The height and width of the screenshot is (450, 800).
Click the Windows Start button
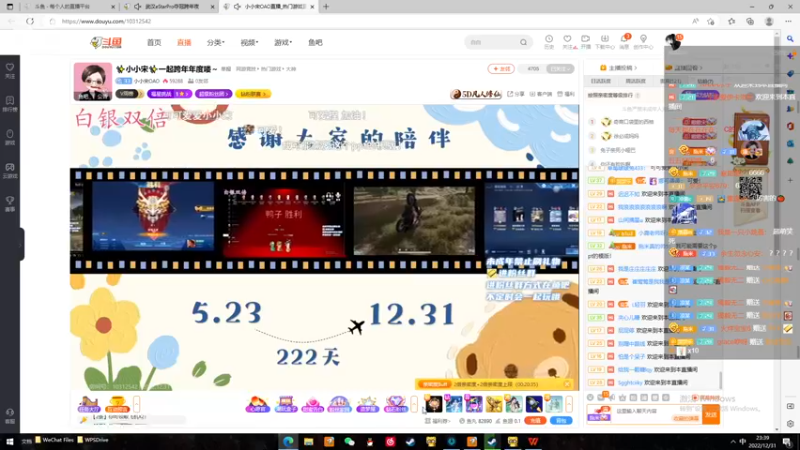point(9,441)
